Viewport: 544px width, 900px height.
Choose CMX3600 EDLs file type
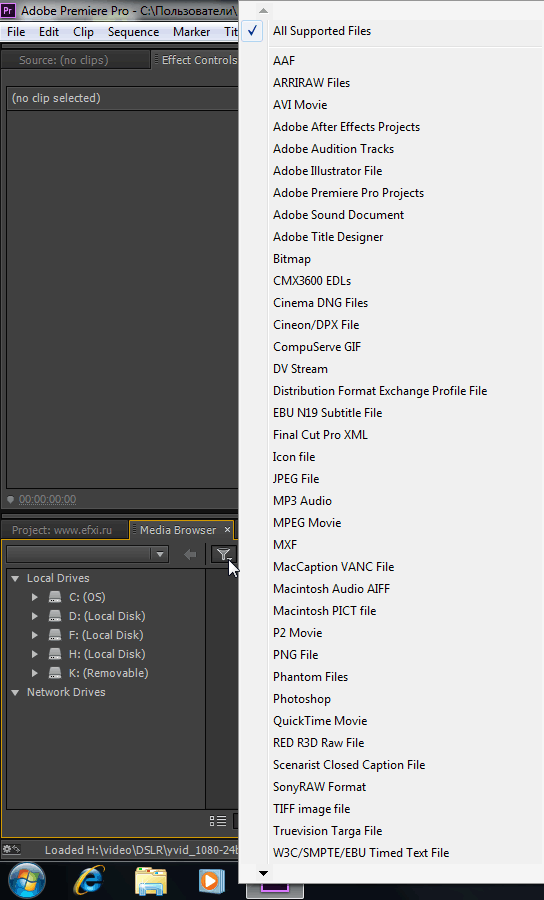point(312,281)
